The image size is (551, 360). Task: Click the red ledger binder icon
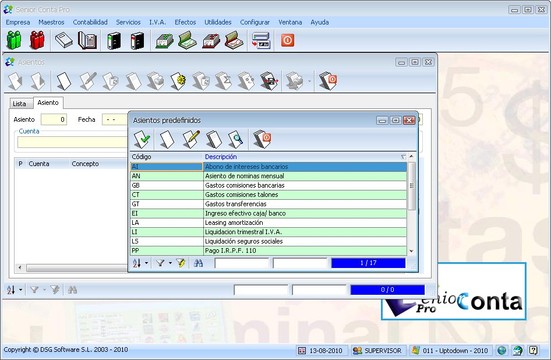[137, 40]
